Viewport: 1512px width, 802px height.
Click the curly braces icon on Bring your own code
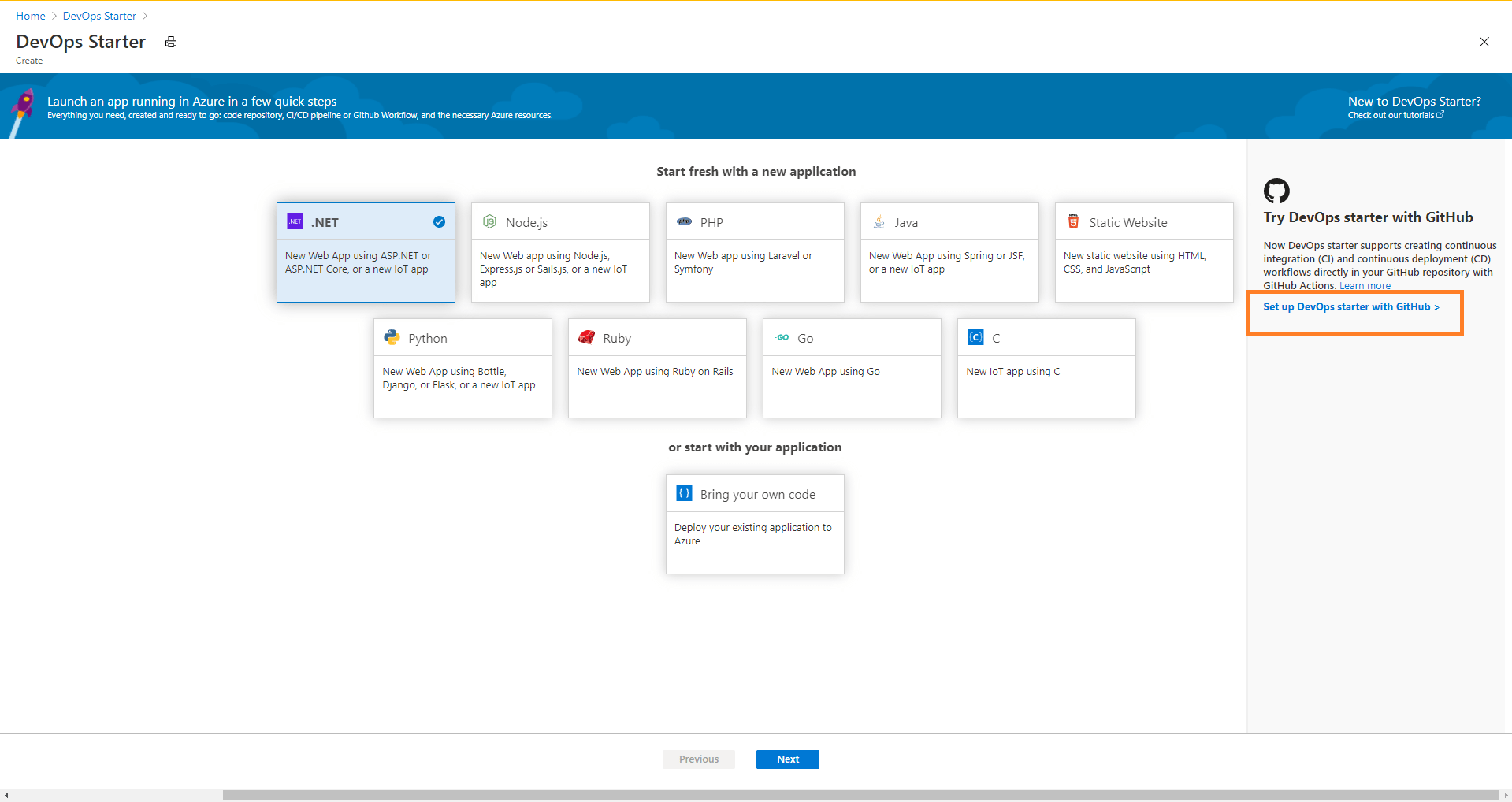(684, 493)
